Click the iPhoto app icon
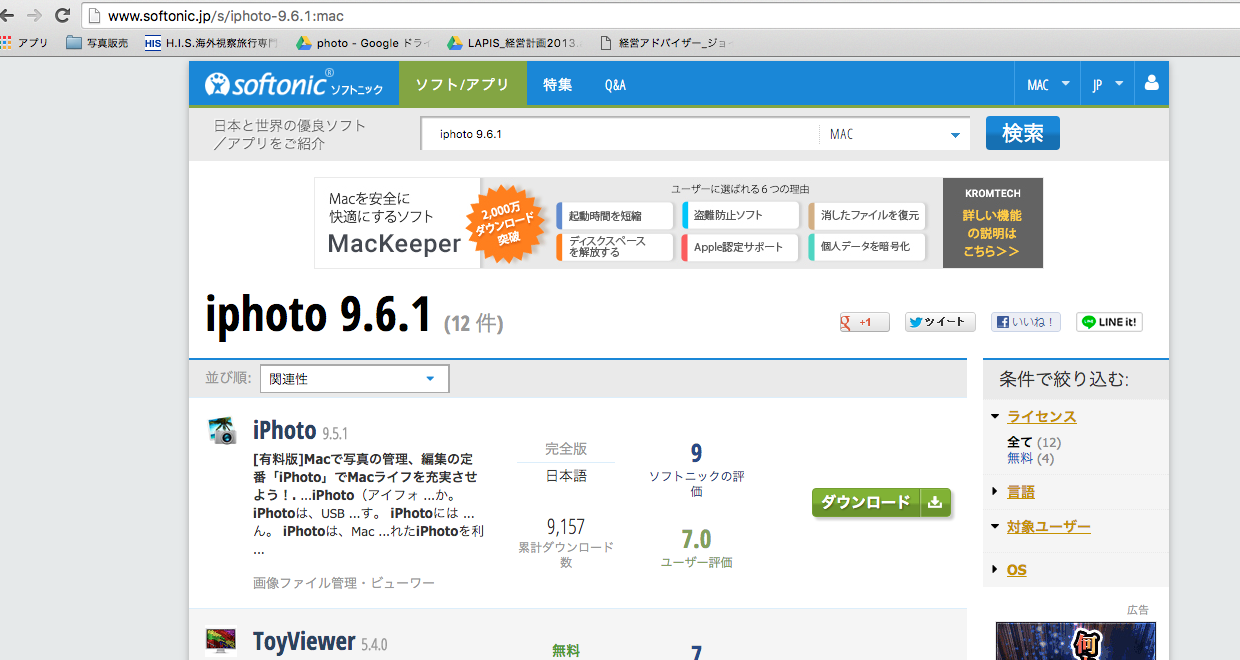The image size is (1240, 660). click(222, 431)
